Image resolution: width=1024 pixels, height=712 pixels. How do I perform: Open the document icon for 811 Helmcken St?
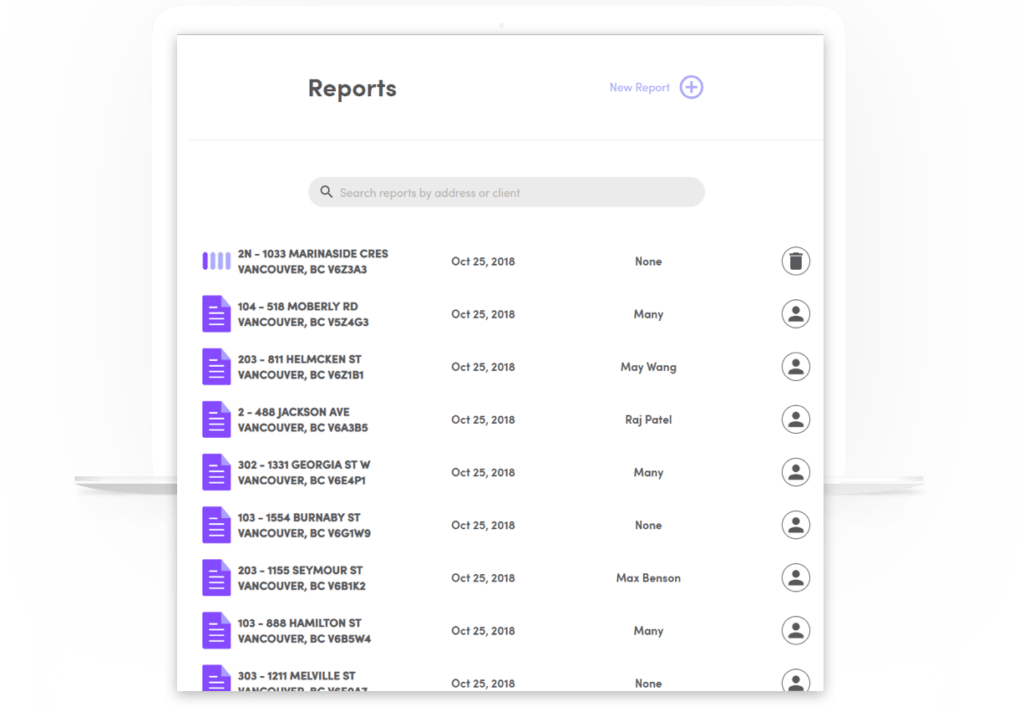coord(216,366)
